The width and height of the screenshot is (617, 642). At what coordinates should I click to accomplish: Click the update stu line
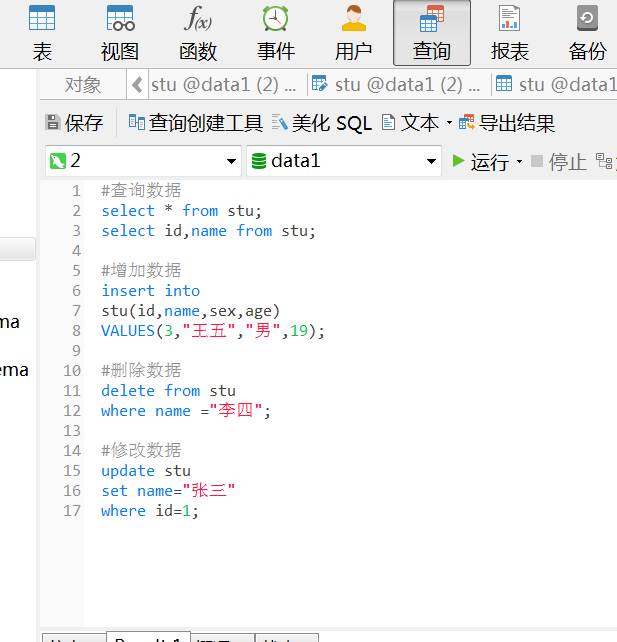(x=146, y=471)
